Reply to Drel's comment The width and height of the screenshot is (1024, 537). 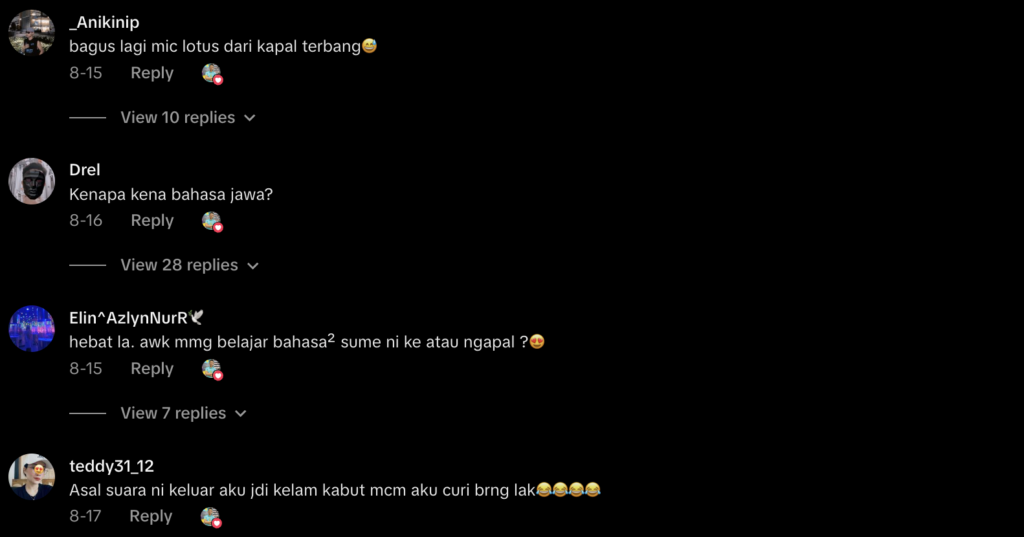[152, 221]
